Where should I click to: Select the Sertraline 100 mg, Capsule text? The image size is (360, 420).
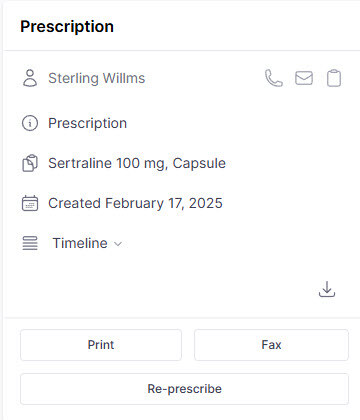(137, 163)
